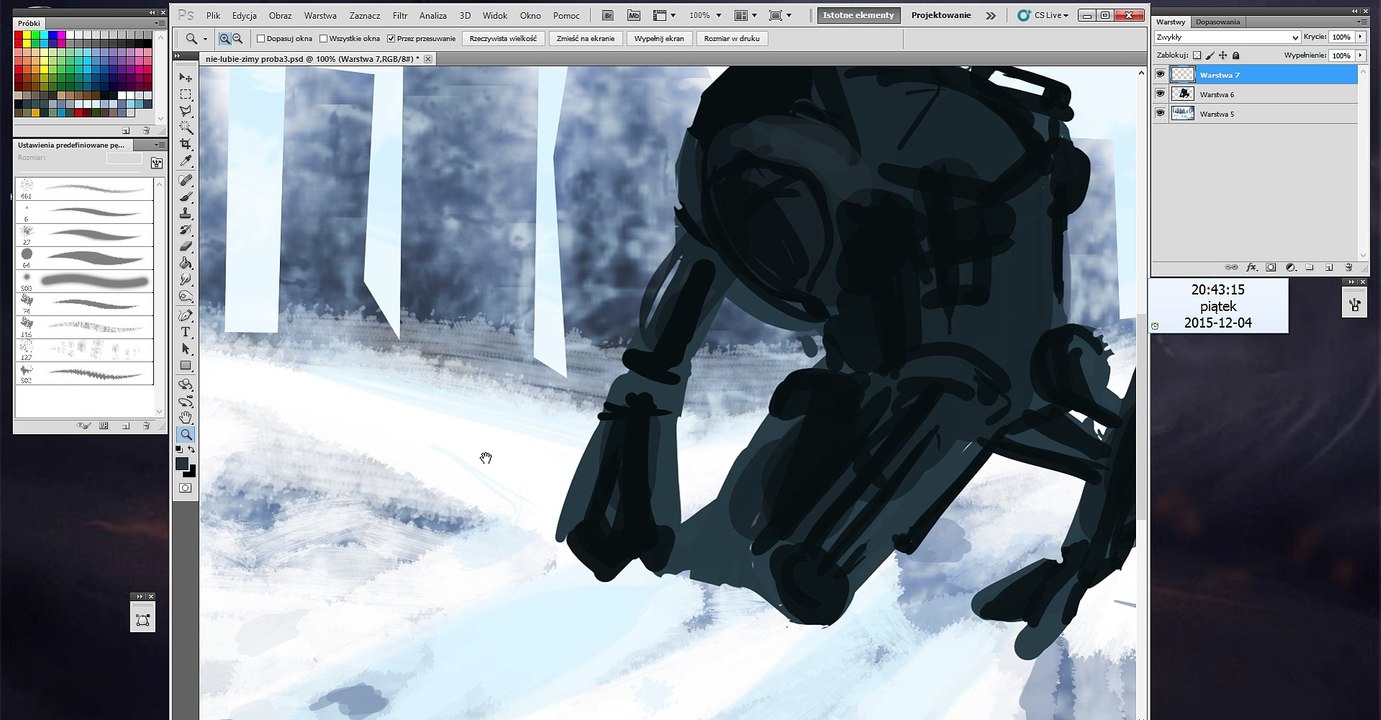The width and height of the screenshot is (1381, 720).
Task: Select the Move tool
Action: pyautogui.click(x=185, y=77)
